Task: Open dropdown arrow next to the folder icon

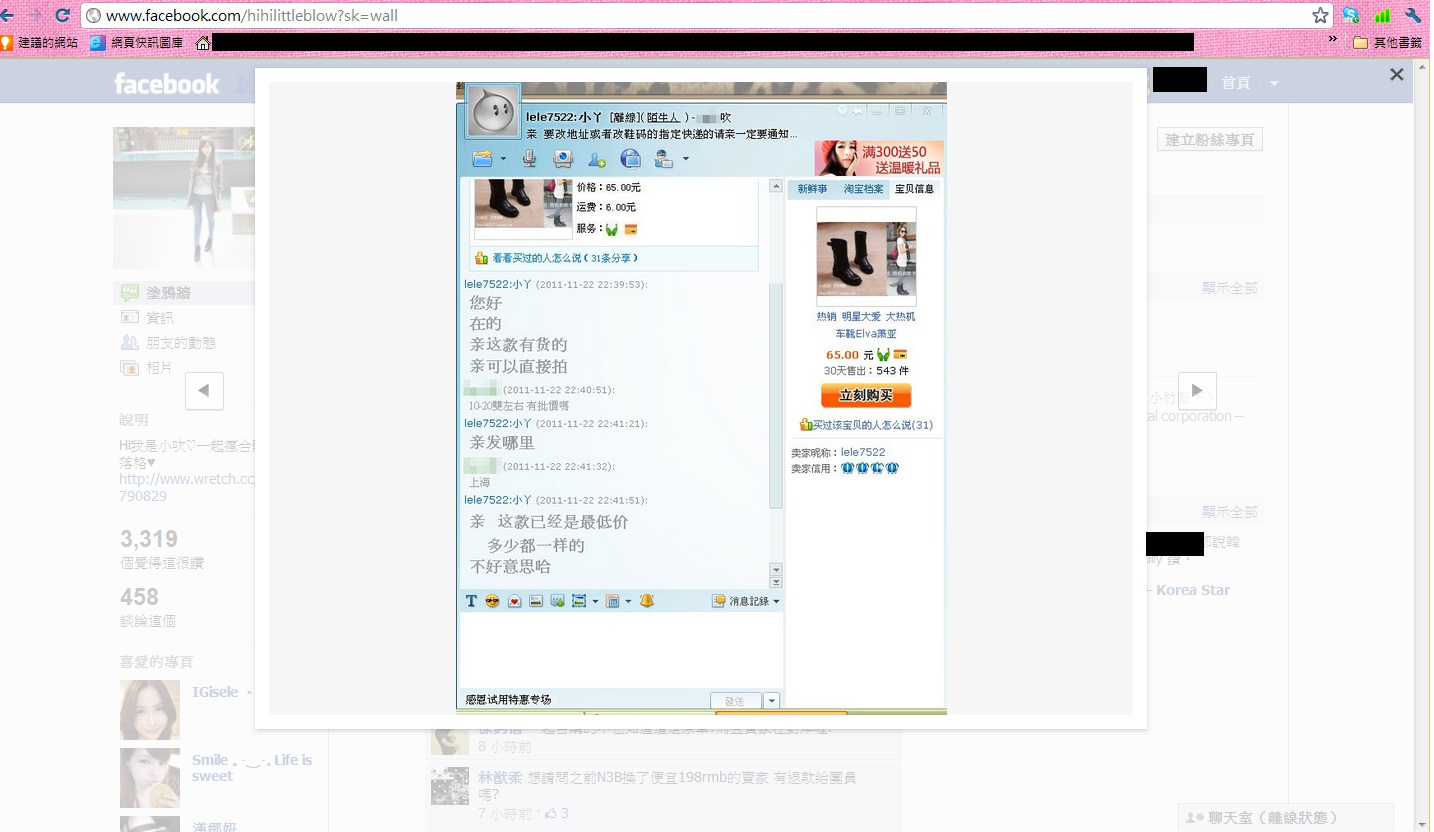Action: pyautogui.click(x=503, y=159)
